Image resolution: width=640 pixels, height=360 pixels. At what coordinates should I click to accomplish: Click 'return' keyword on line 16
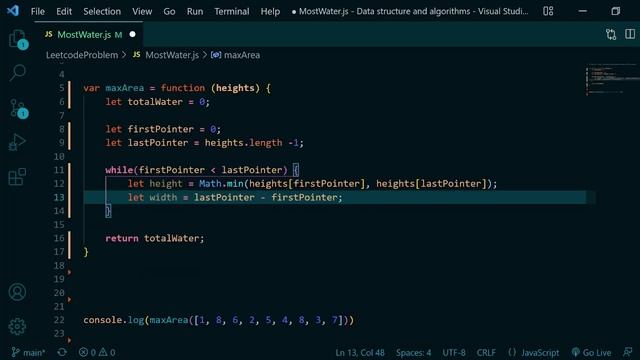click(x=122, y=238)
